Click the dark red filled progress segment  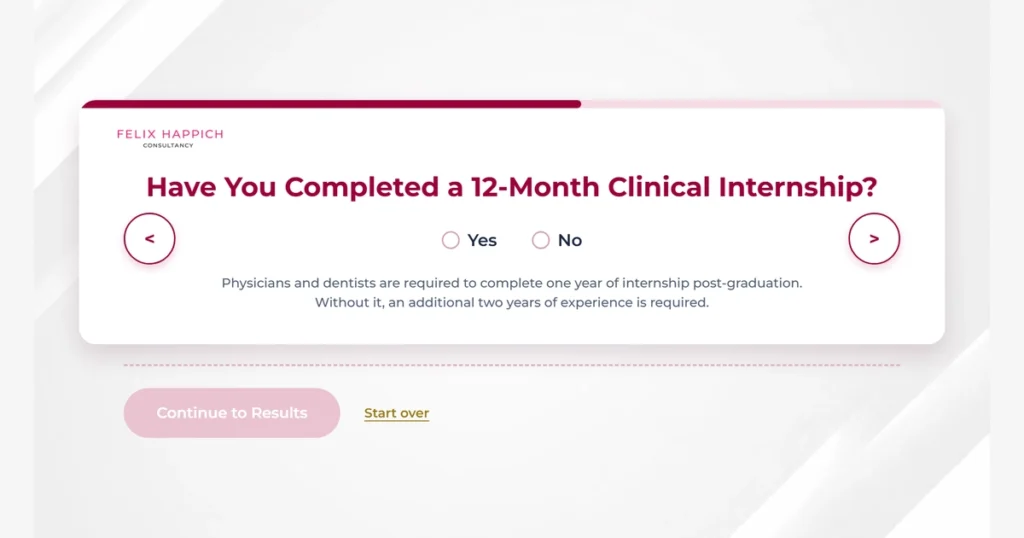coord(331,104)
